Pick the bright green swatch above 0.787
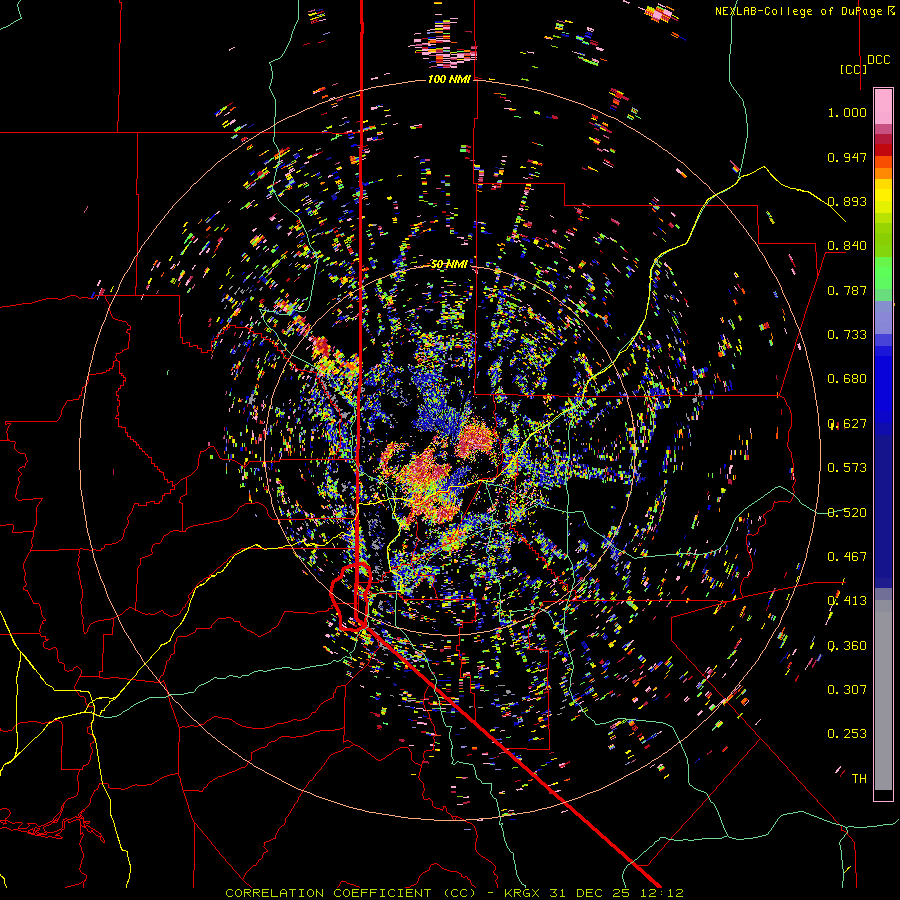Viewport: 900px width, 900px height. (883, 273)
